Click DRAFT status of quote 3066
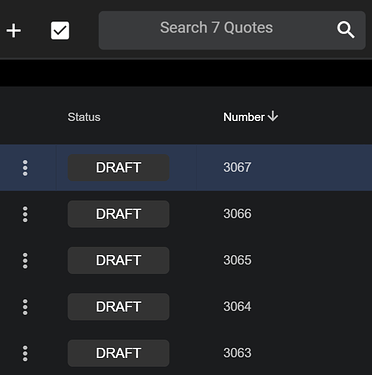The image size is (372, 375). [118, 214]
